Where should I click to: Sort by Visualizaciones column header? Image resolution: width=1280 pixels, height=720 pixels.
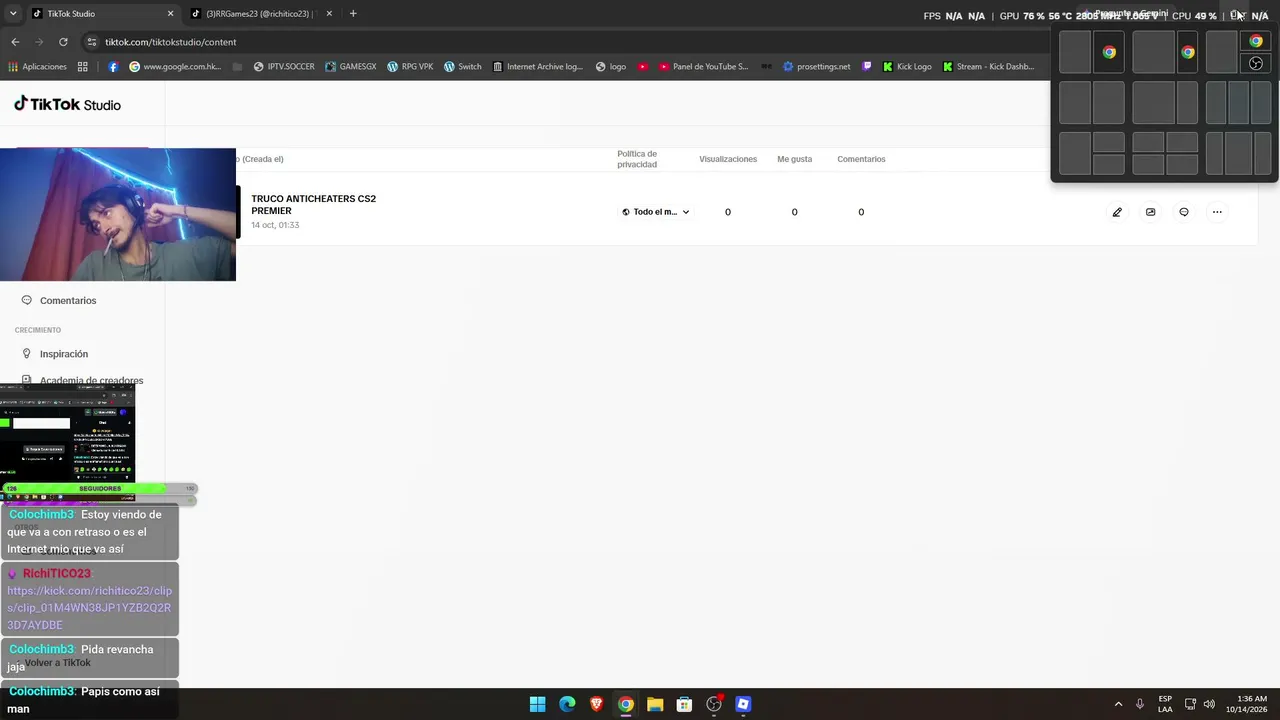point(728,159)
